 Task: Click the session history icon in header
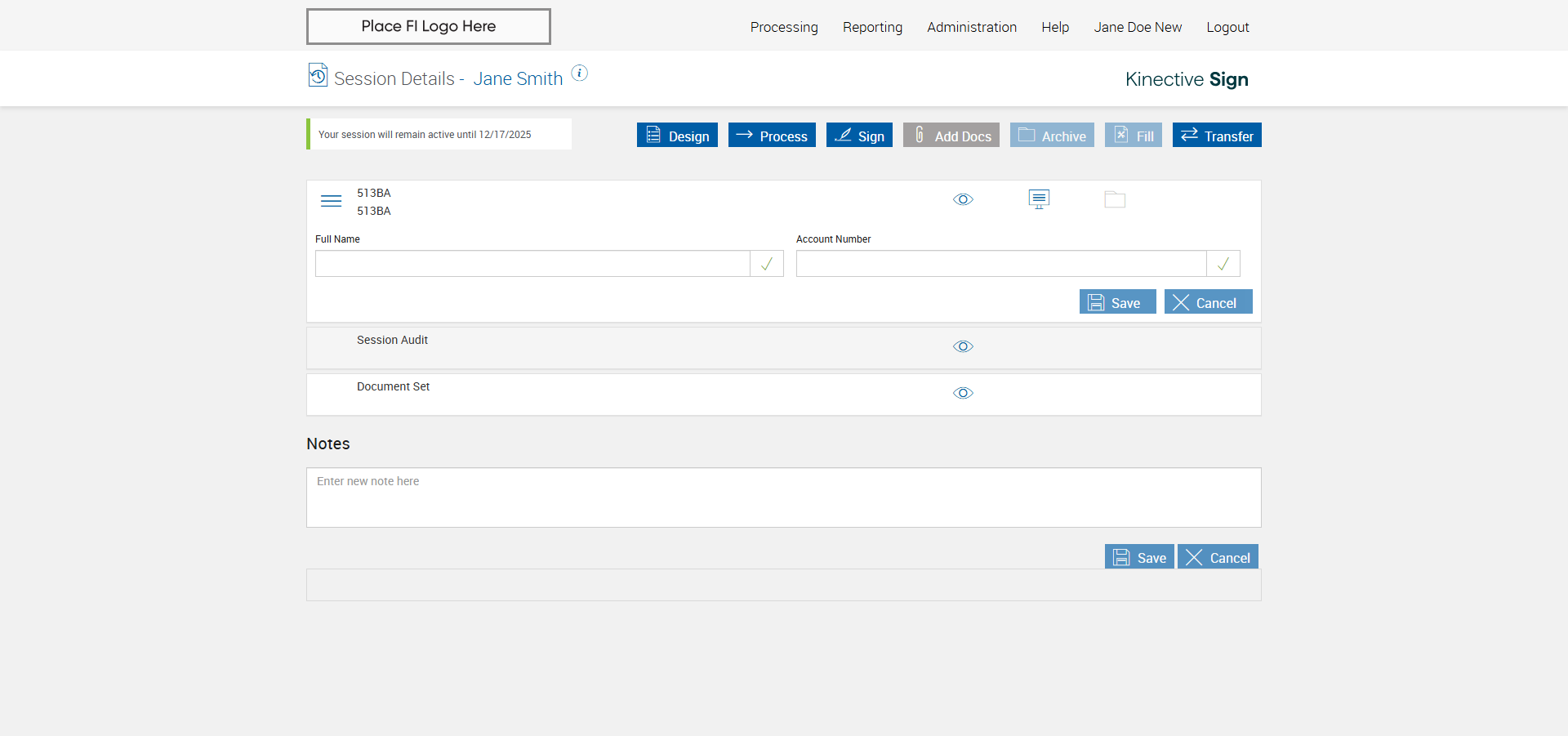tap(318, 75)
